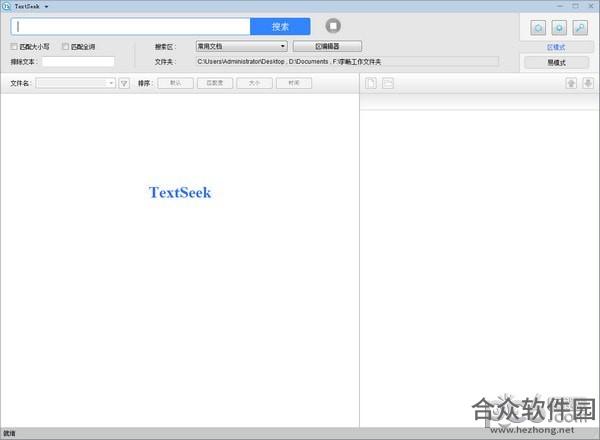Click the open-folder icon in the preview toolbar
600x440 pixels.
(388, 83)
